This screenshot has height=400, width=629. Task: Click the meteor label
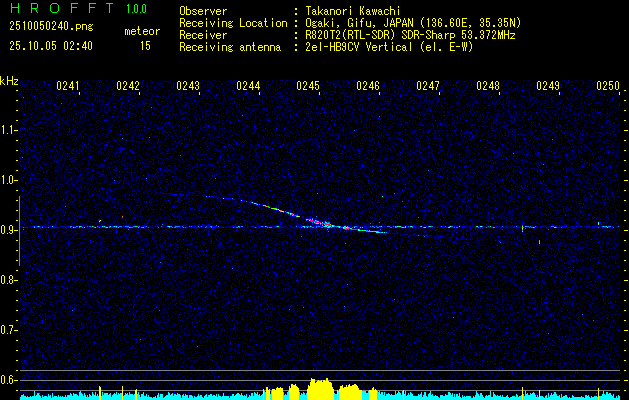click(142, 31)
